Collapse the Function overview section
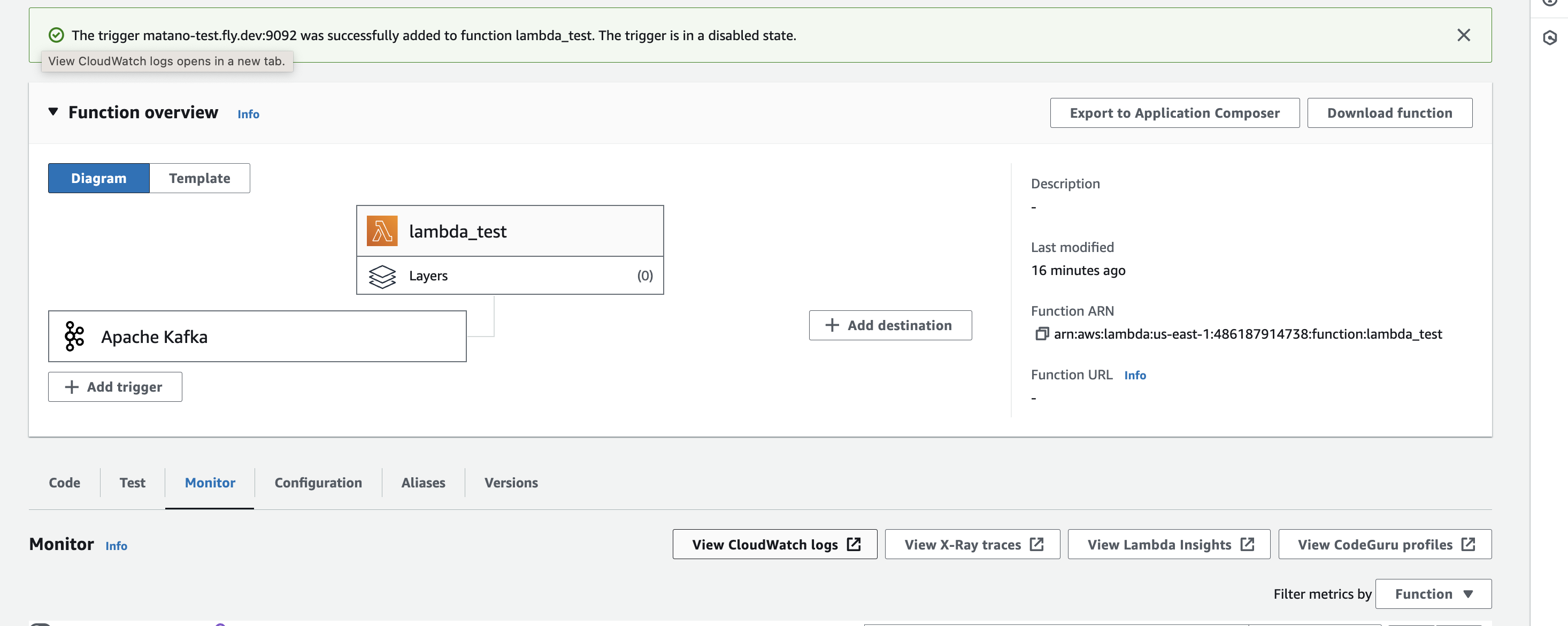Screen dimensions: 1568x626 [x=53, y=112]
